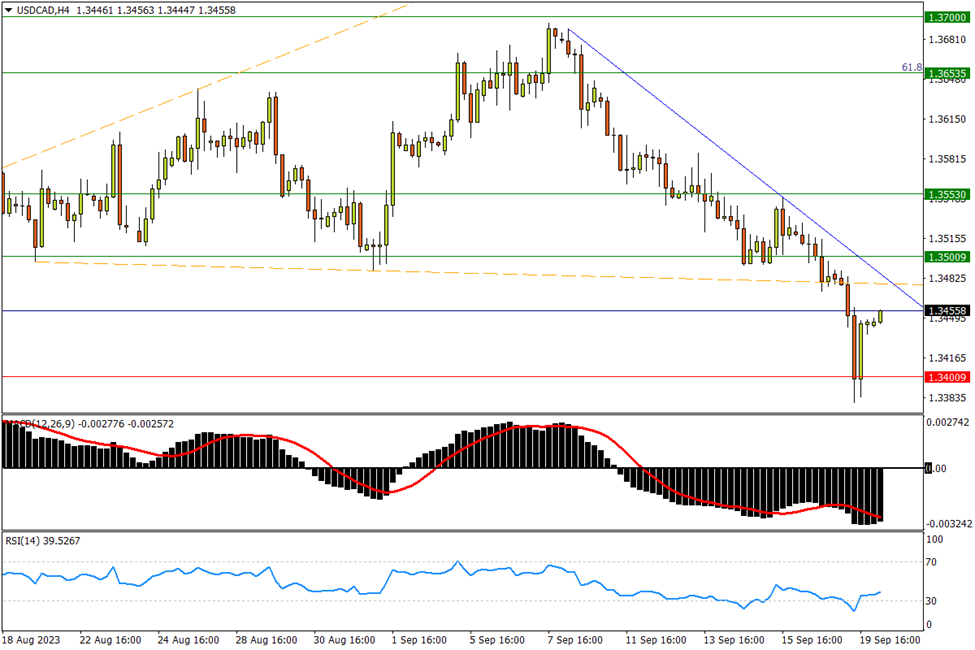This screenshot has height=650, width=975.
Task: Click the 18 Aug 2023 date label
Action: (30, 638)
